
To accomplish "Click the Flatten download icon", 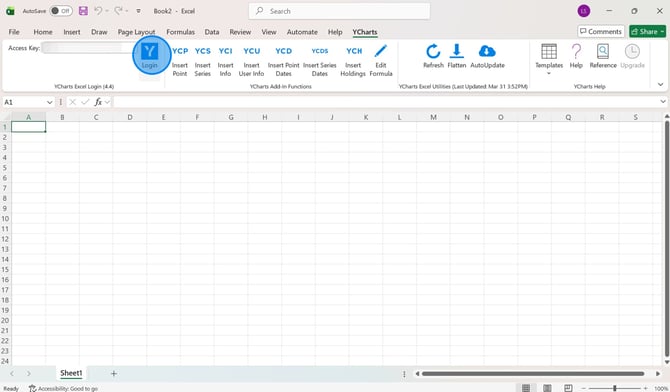I will pos(457,51).
